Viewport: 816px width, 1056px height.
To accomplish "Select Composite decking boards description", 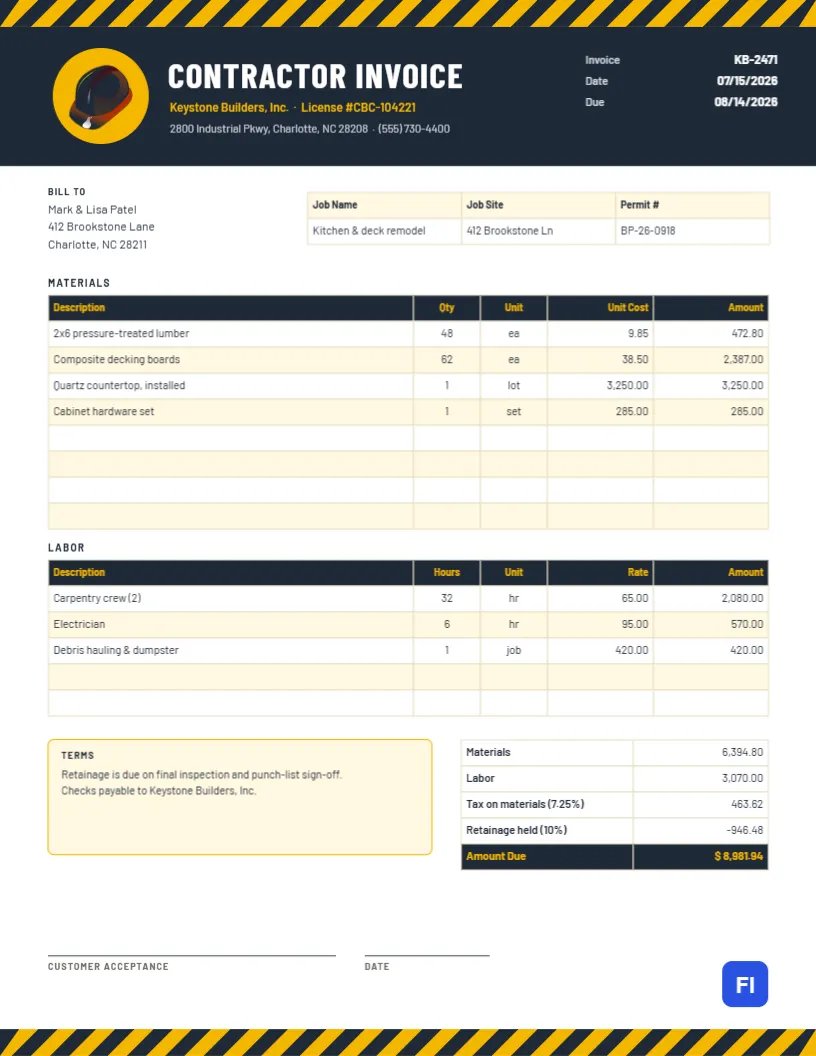I will coord(116,360).
